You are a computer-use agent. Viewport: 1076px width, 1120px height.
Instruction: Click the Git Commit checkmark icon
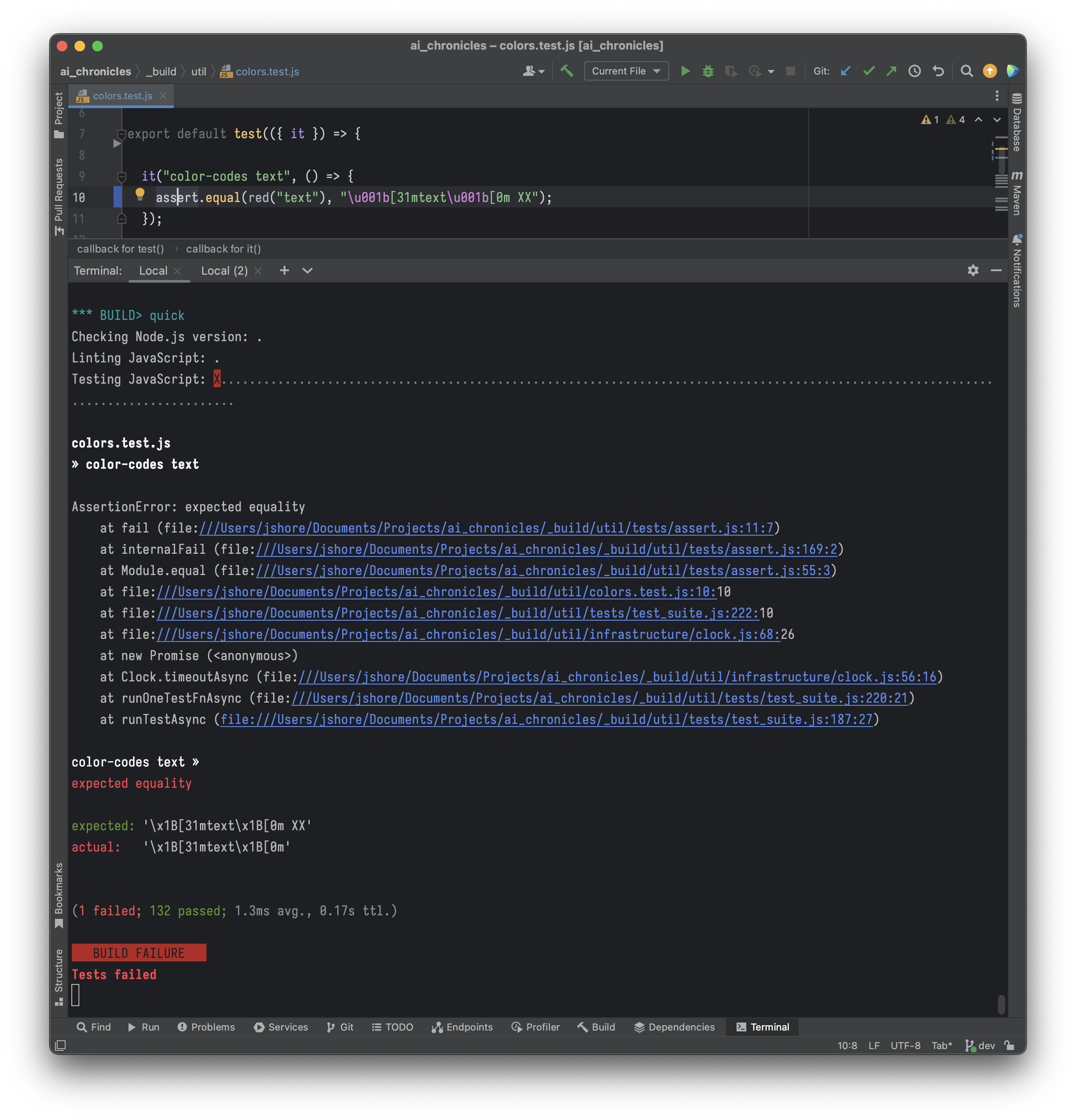pos(869,71)
